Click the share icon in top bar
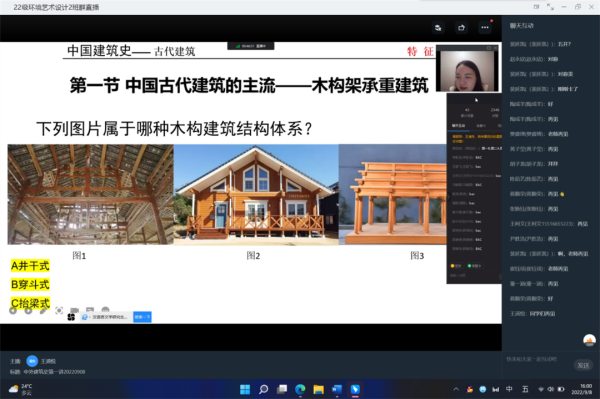Image resolution: width=600 pixels, height=399 pixels. pos(461,28)
